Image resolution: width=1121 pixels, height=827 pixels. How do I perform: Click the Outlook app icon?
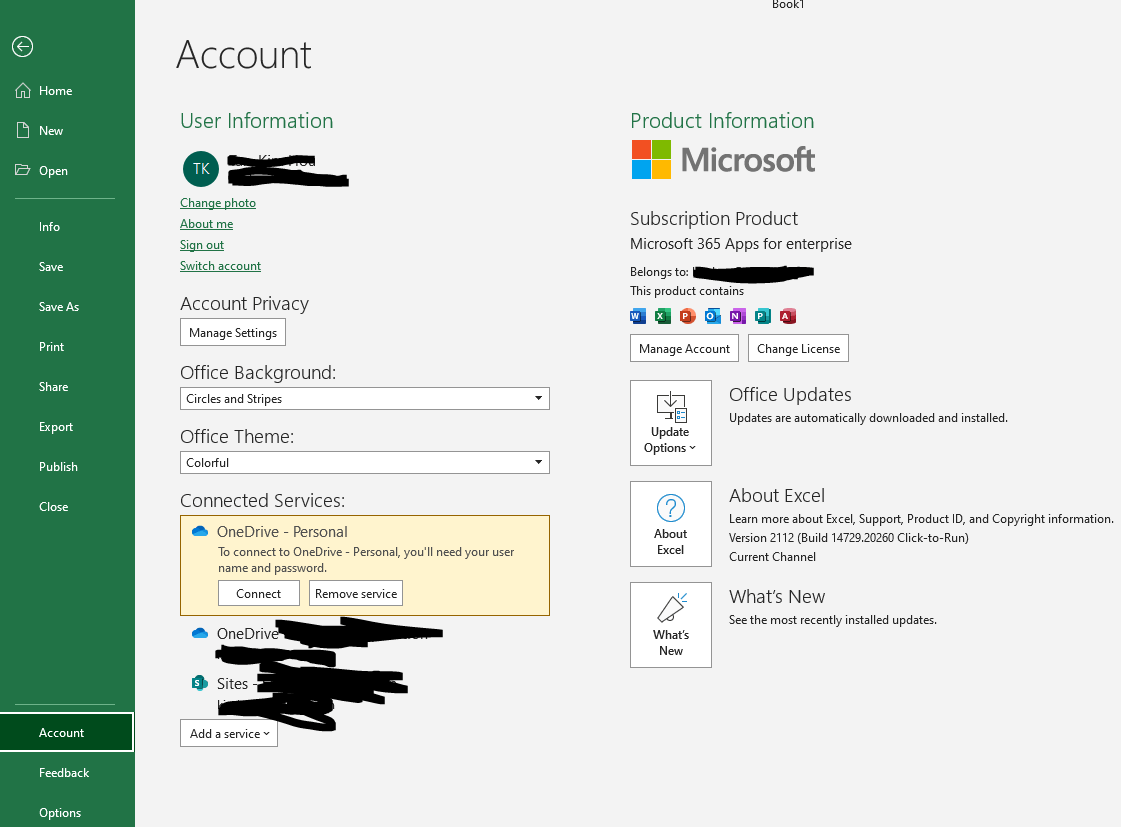click(713, 316)
